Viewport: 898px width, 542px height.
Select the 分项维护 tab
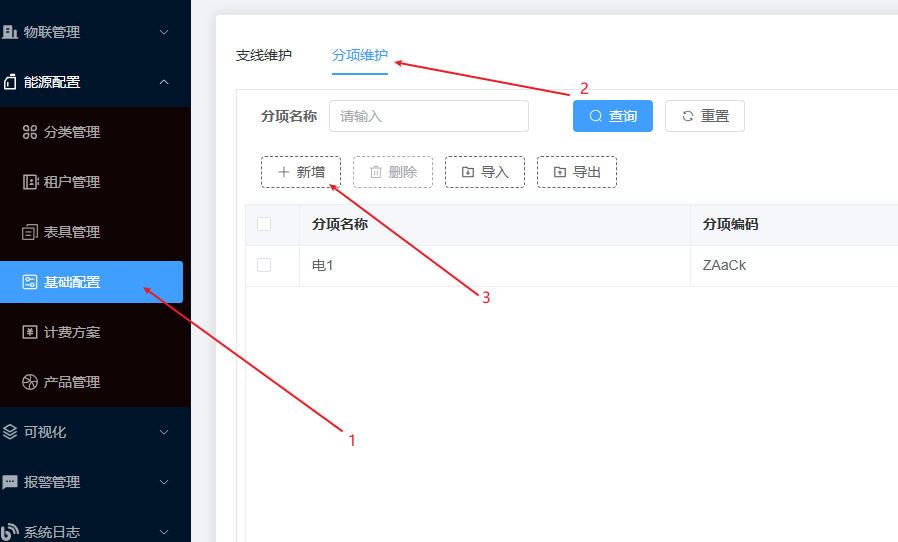360,56
